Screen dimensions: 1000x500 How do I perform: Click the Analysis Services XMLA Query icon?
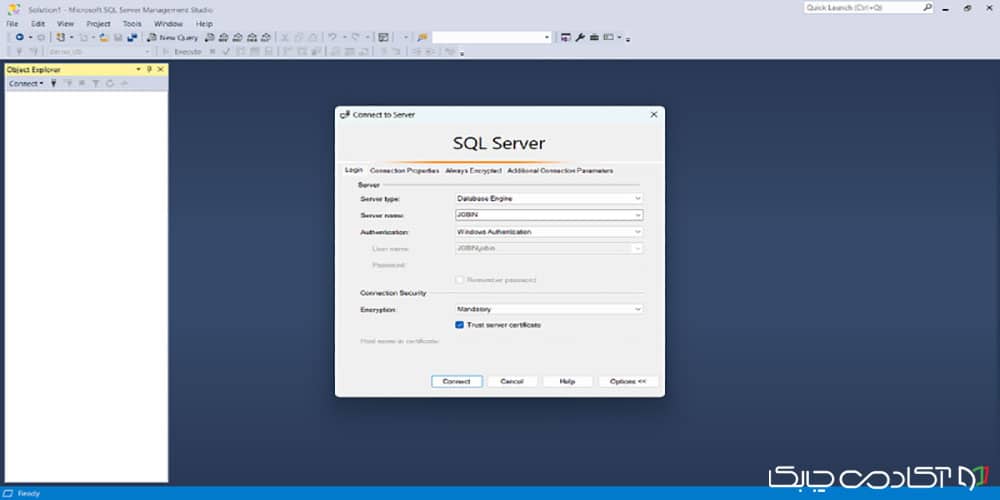coord(252,38)
